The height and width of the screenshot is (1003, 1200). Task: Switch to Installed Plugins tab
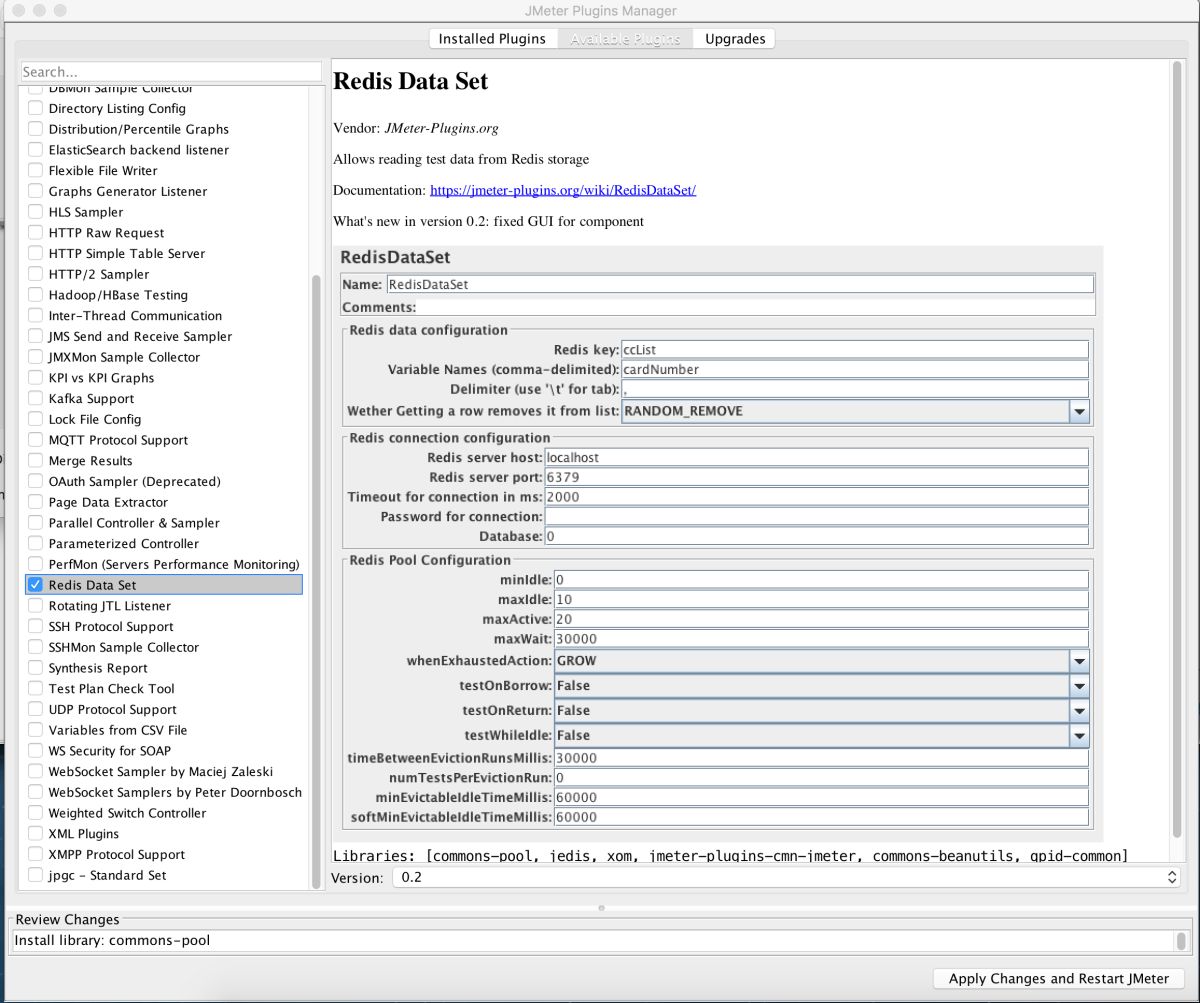coord(492,39)
